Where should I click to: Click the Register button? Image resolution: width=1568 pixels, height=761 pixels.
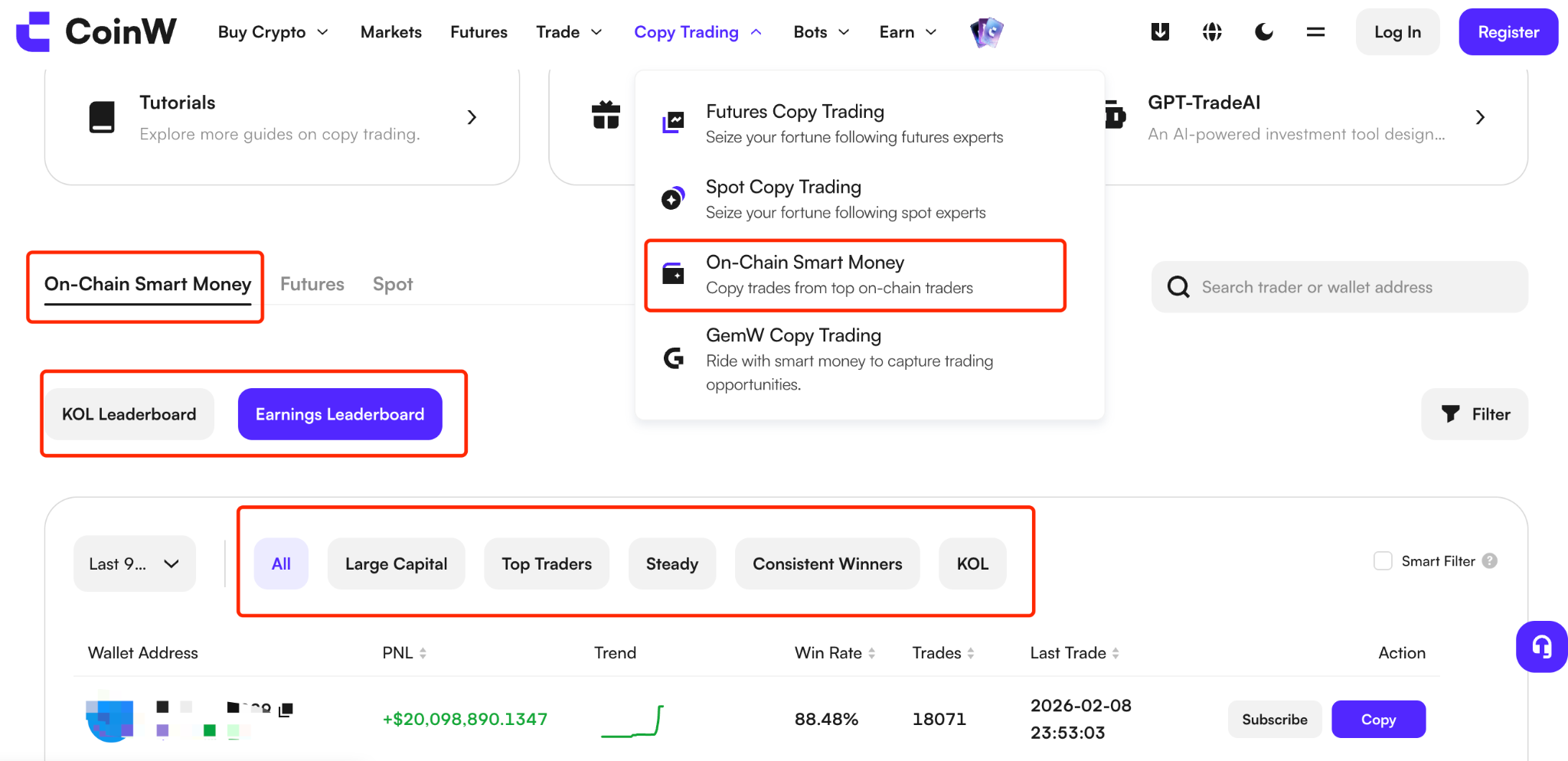pyautogui.click(x=1508, y=32)
